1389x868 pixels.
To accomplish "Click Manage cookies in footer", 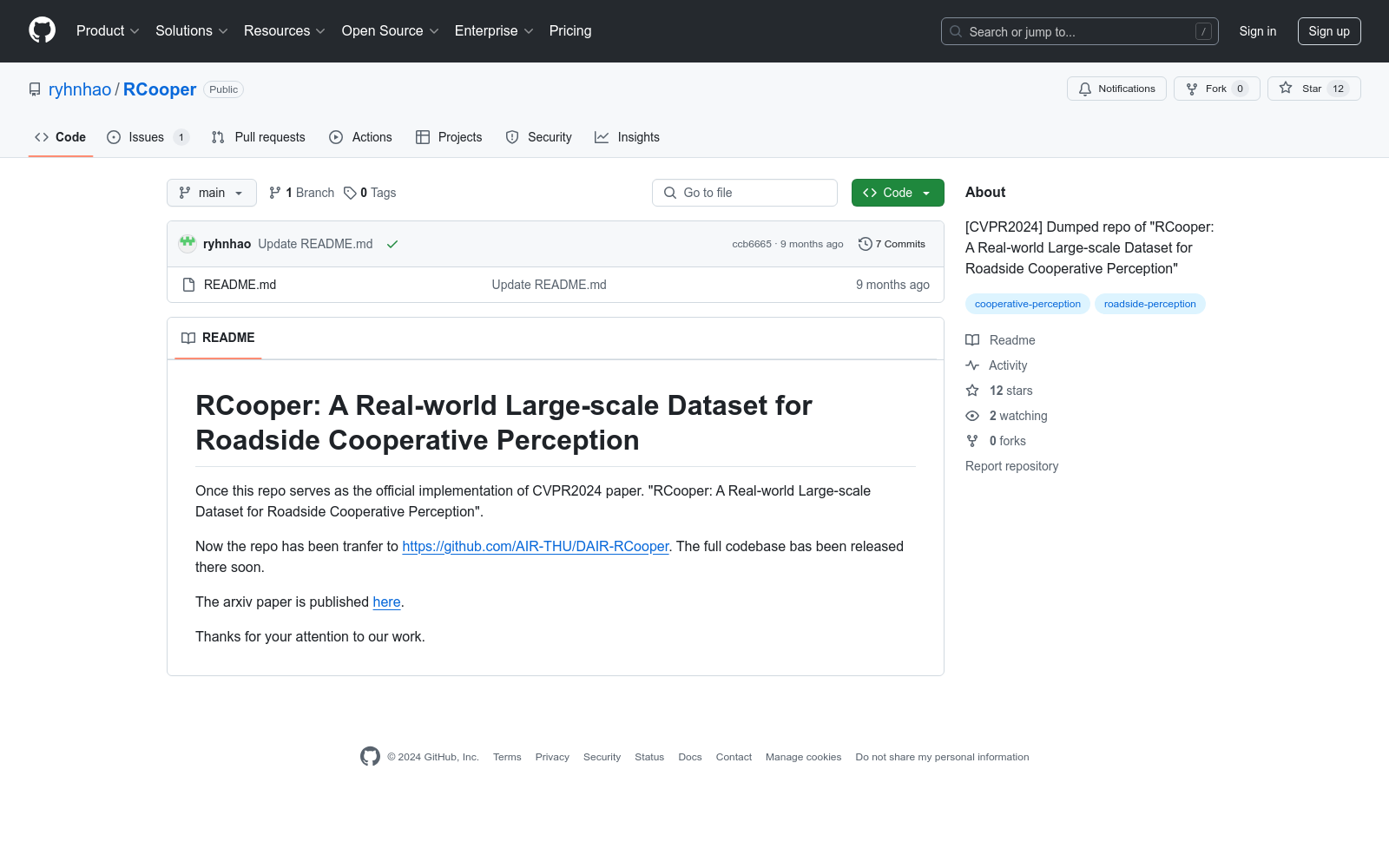I will [804, 757].
